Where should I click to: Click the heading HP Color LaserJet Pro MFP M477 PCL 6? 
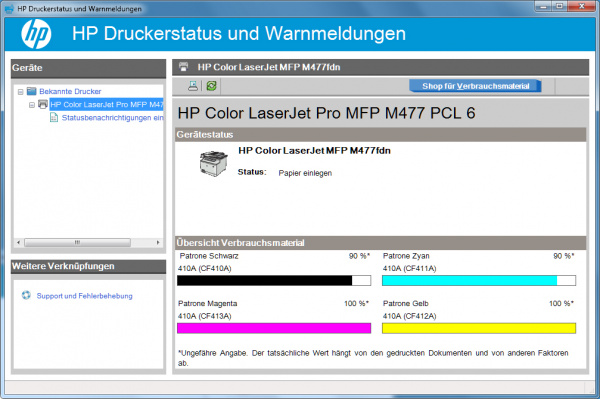pos(326,113)
